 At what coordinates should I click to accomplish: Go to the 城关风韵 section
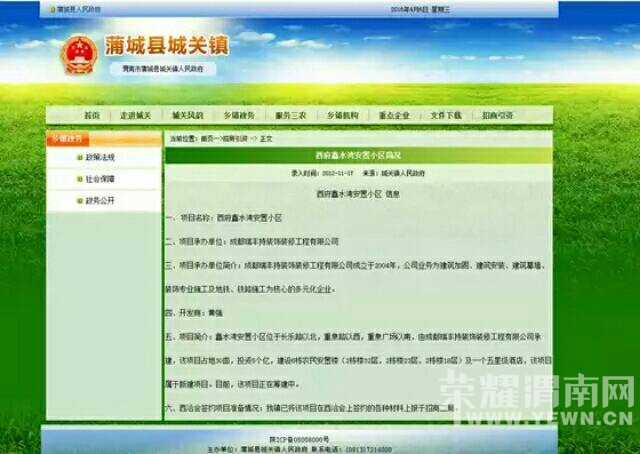187,116
